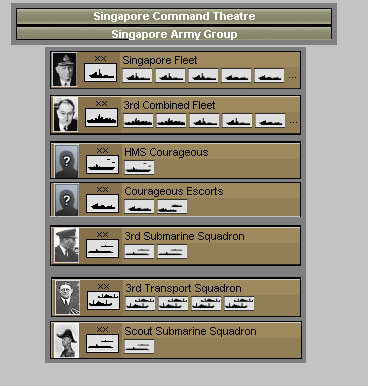Select first ship icon in Singapore Fleet
368x386 pixels.
(137, 76)
